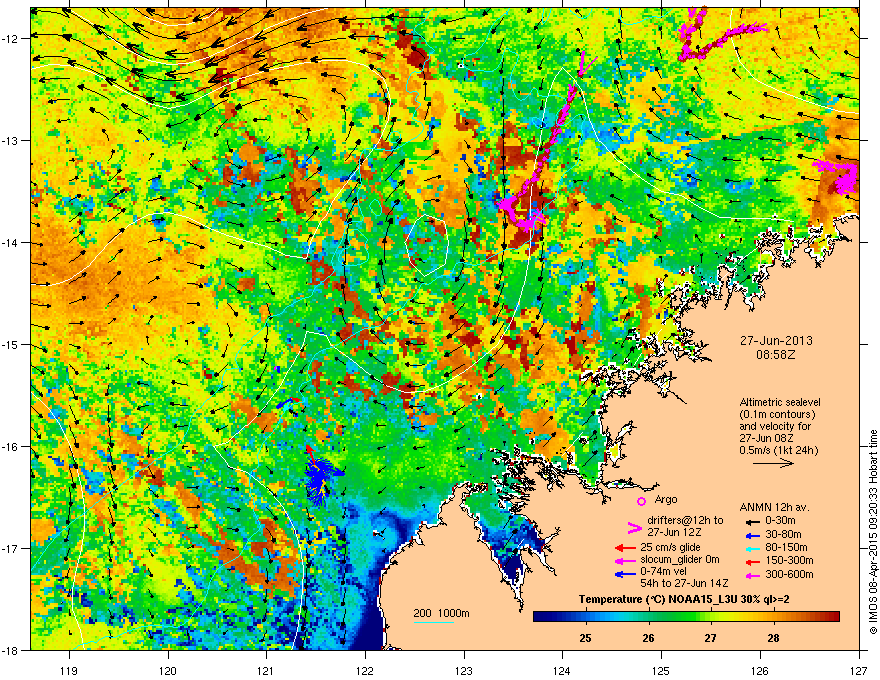Click the 126 longitude axis label
This screenshot has height=680, width=880.
click(x=760, y=670)
